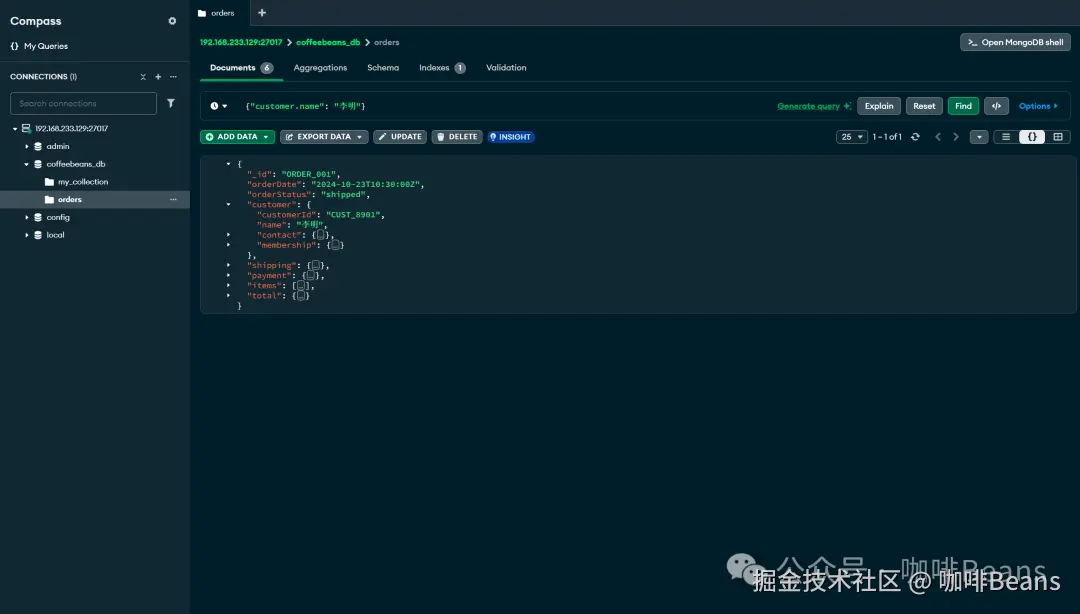Open connections filter icon
Image resolution: width=1080 pixels, height=614 pixels.
(x=171, y=103)
